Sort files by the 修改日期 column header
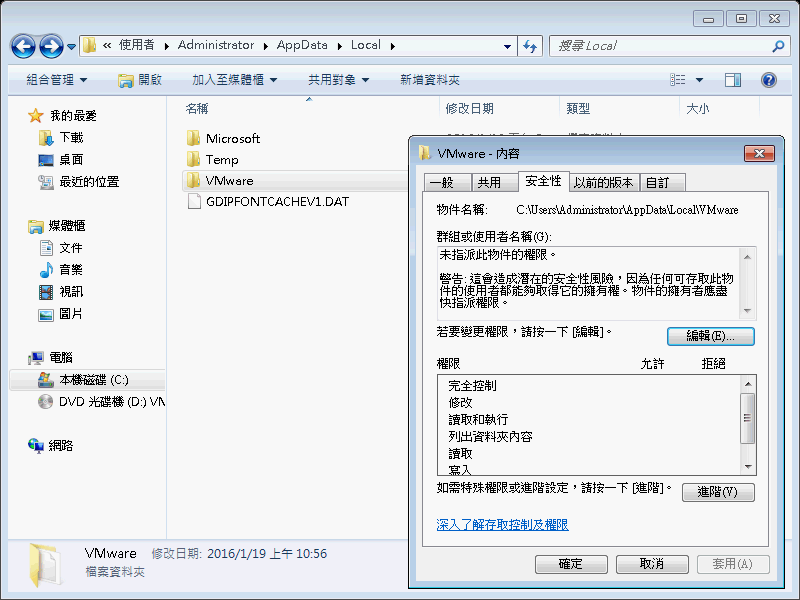This screenshot has height=600, width=800. pyautogui.click(x=469, y=108)
